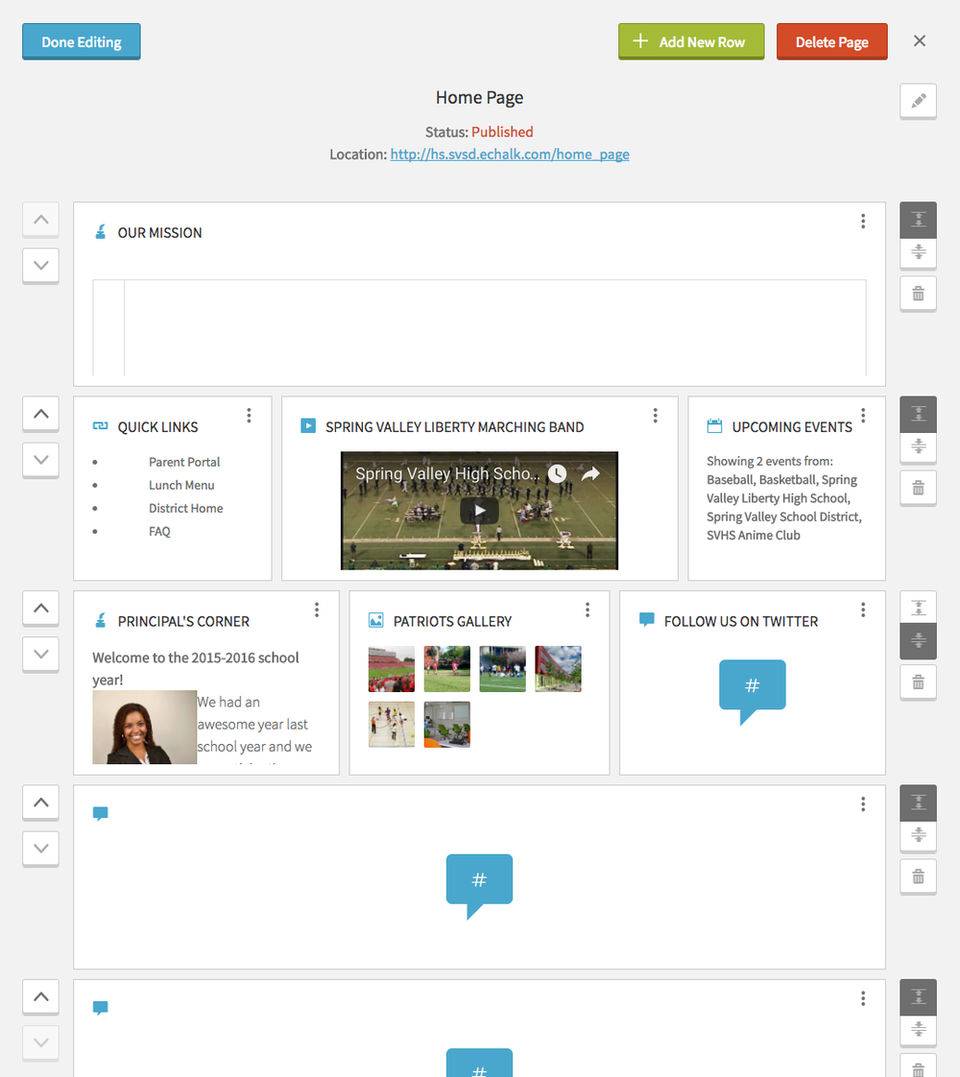The height and width of the screenshot is (1077, 960).
Task: Open the last row block options menu
Action: click(x=863, y=999)
